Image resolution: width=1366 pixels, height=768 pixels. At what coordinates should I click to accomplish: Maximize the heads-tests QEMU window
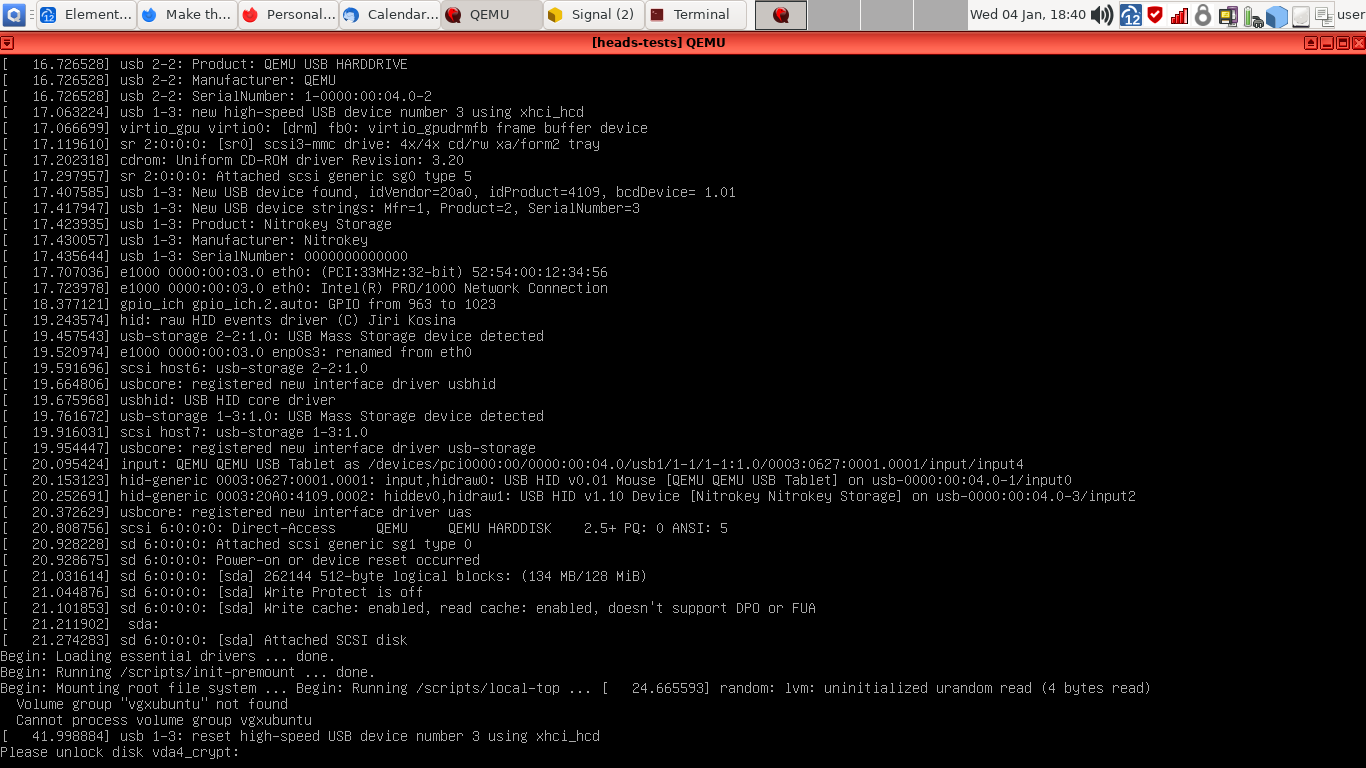click(x=1342, y=43)
